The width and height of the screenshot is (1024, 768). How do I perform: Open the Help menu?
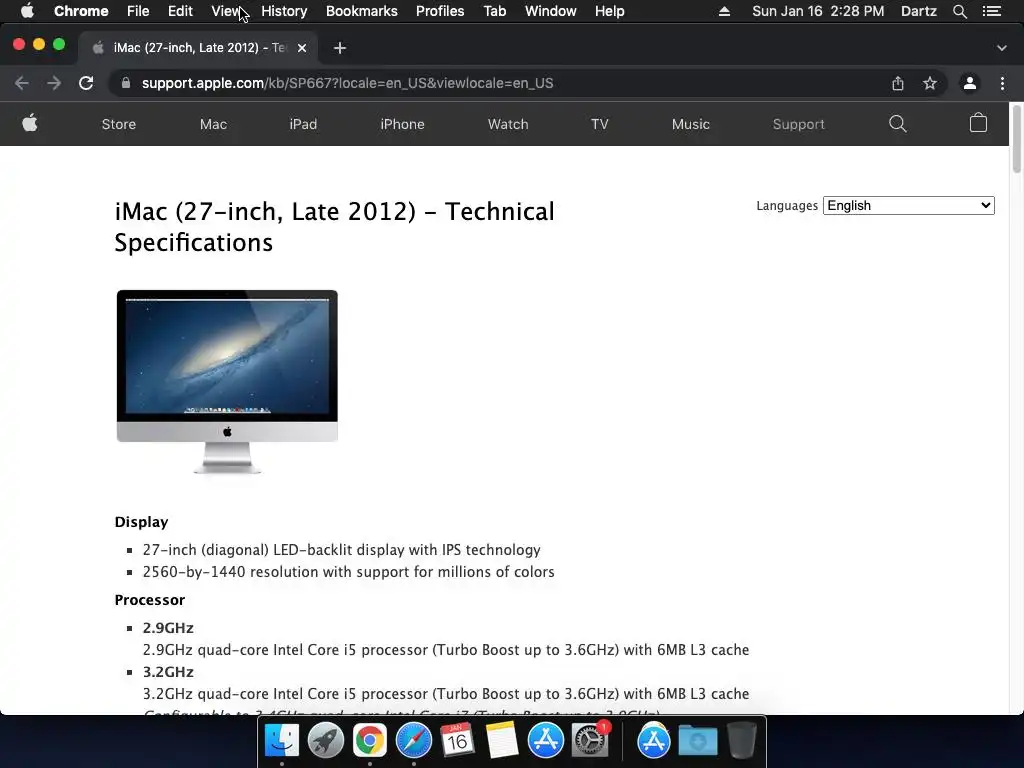(x=609, y=11)
